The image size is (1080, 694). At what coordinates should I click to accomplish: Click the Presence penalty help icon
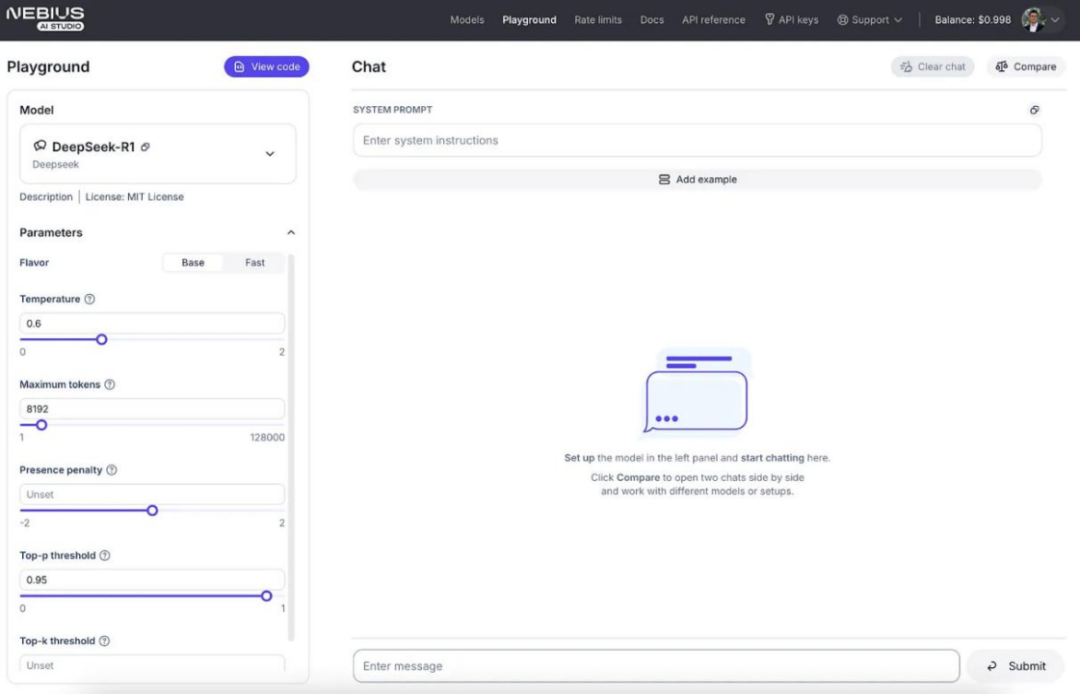(112, 470)
